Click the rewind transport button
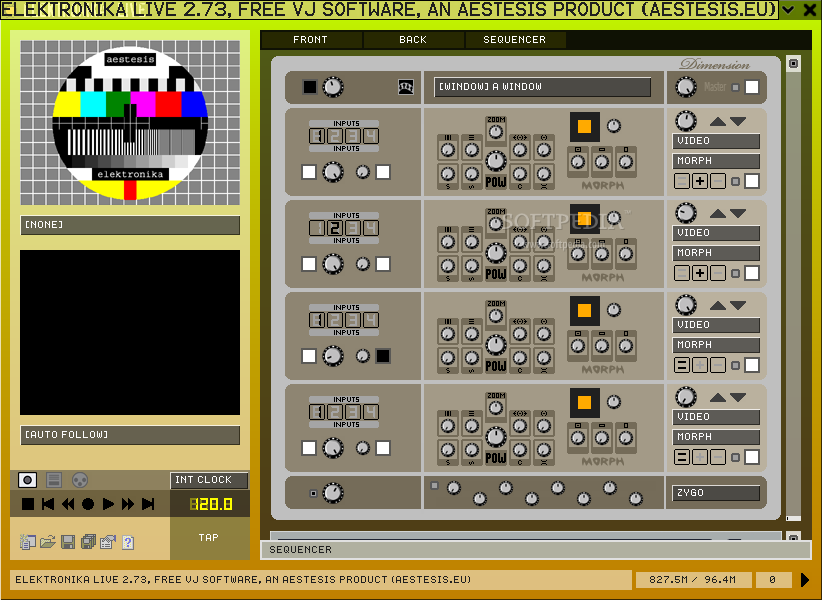Screen dimensions: 822x600 [68, 504]
